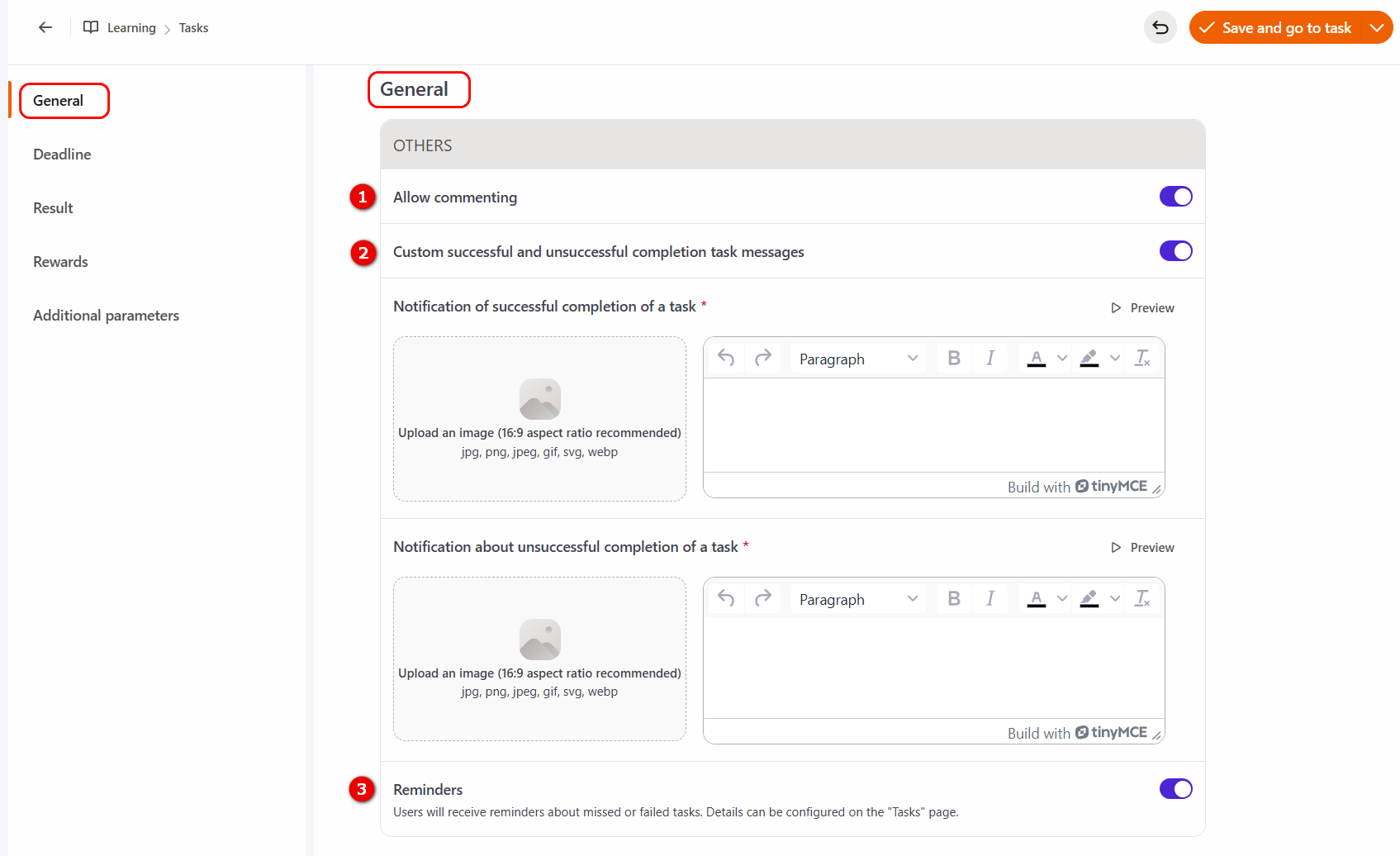Open Paragraph dropdown in successful notification editor
Image resolution: width=1400 pixels, height=856 pixels.
click(x=857, y=359)
